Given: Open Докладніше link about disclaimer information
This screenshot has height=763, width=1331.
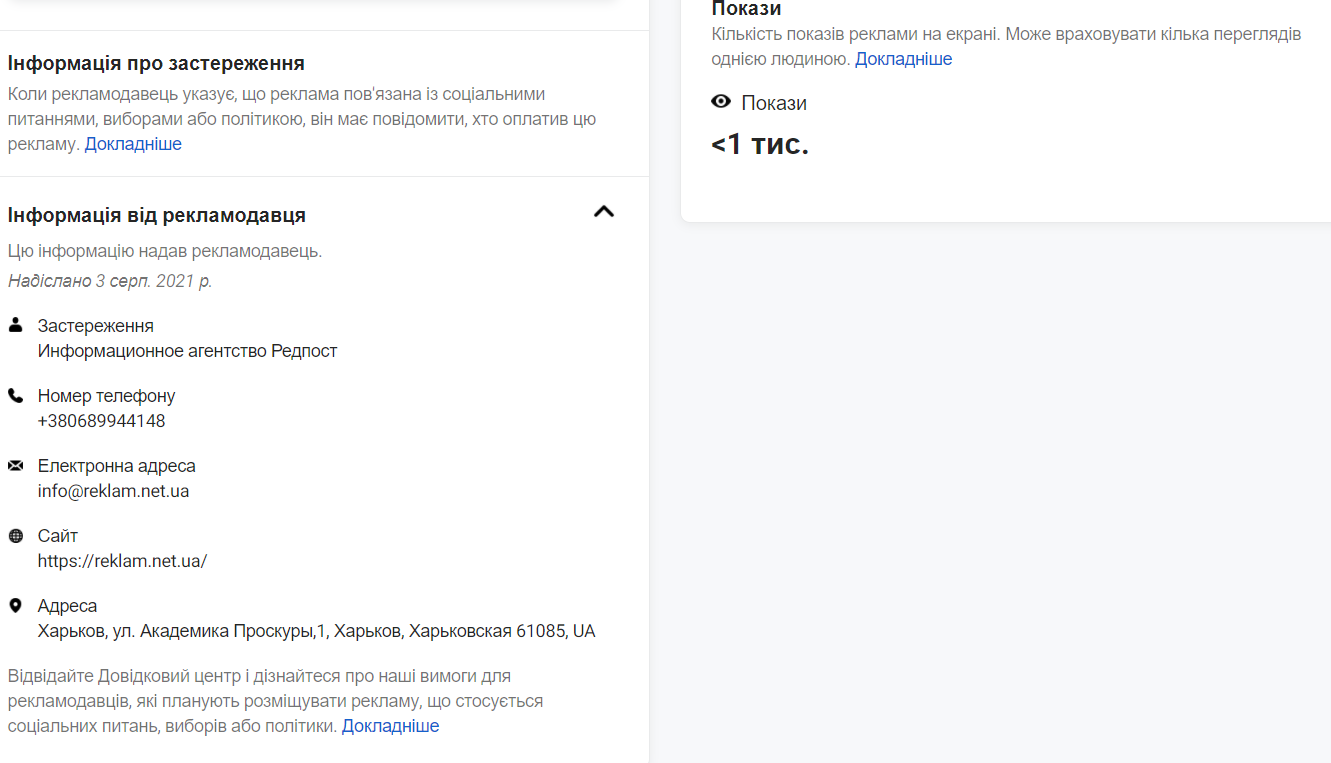Looking at the screenshot, I should pyautogui.click(x=133, y=144).
